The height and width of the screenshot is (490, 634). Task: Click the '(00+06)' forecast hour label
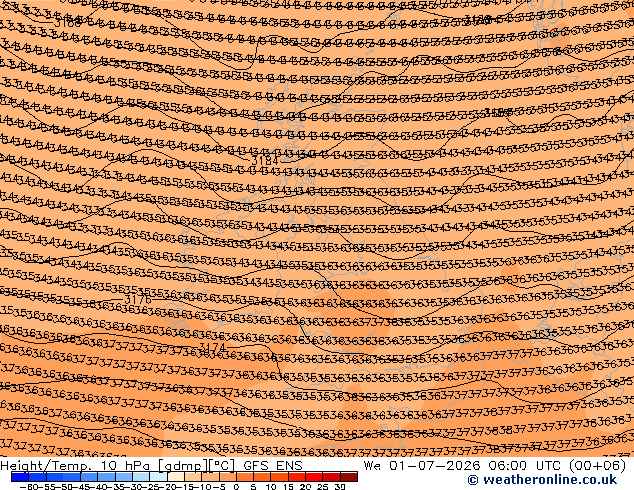(597, 465)
